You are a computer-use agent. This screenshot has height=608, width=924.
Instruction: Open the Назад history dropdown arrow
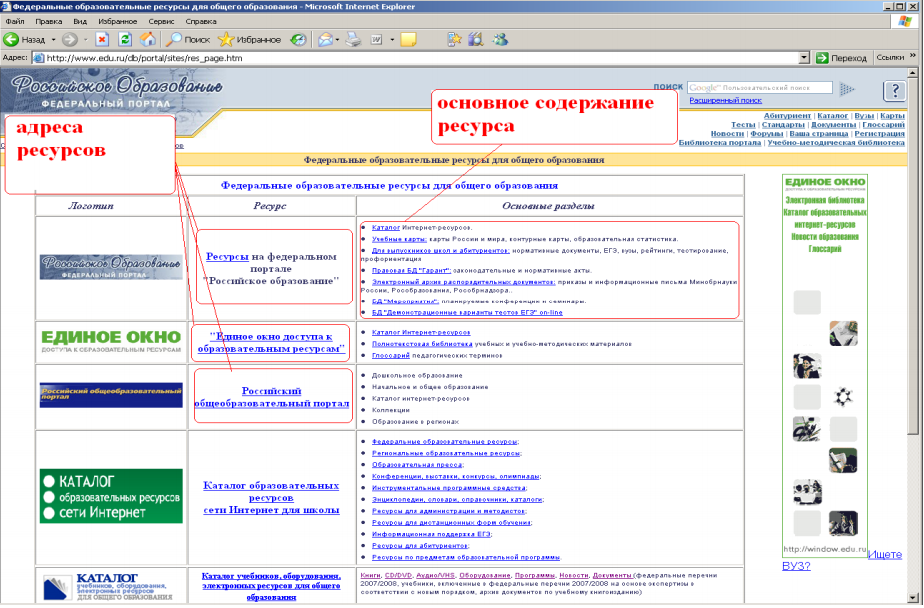[x=53, y=40]
